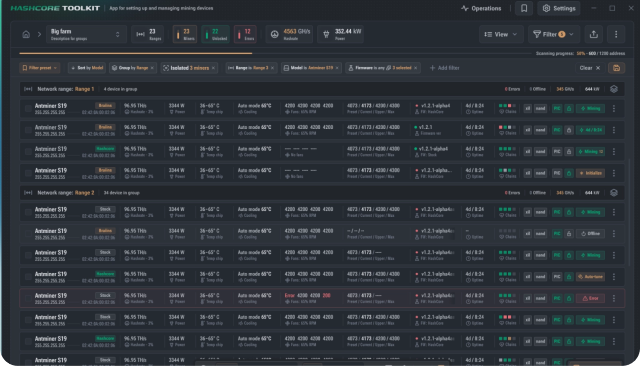Viewport: 640px width, 366px height.
Task: Click lock icon in the Offline row
Action: 569,234
